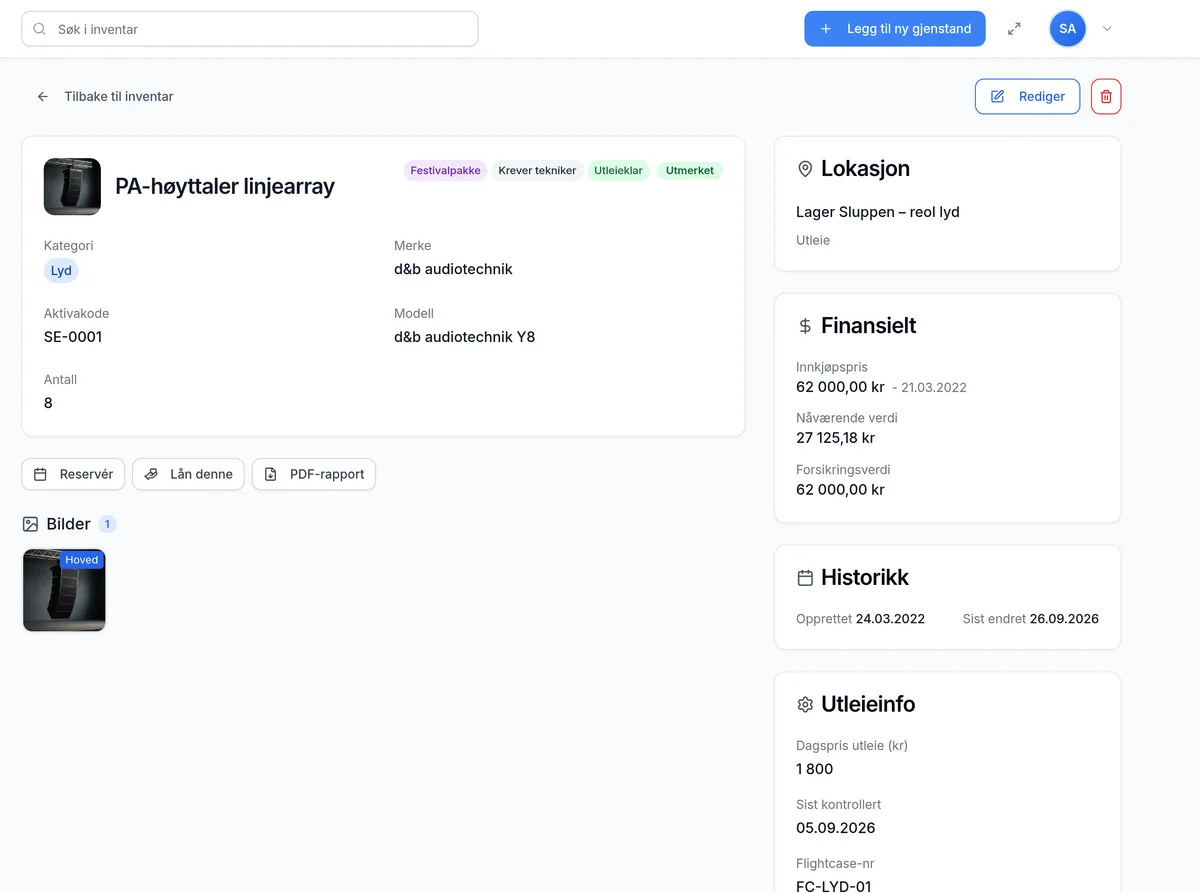Viewport: 1200px width, 893px height.
Task: Click the model d&b audiotechnik Y8
Action: click(464, 337)
